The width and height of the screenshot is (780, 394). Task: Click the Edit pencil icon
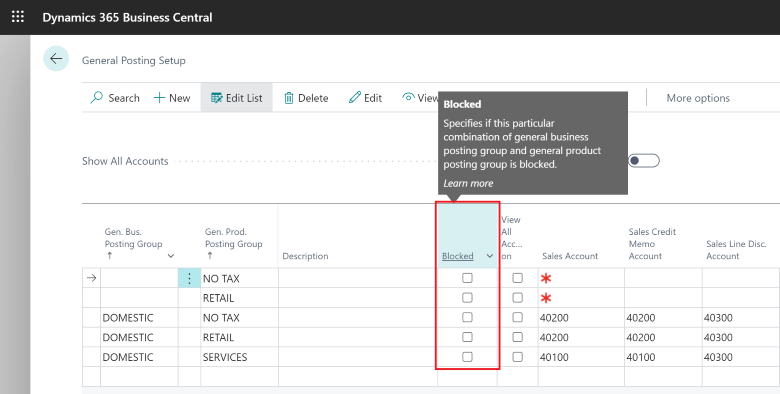click(x=355, y=98)
